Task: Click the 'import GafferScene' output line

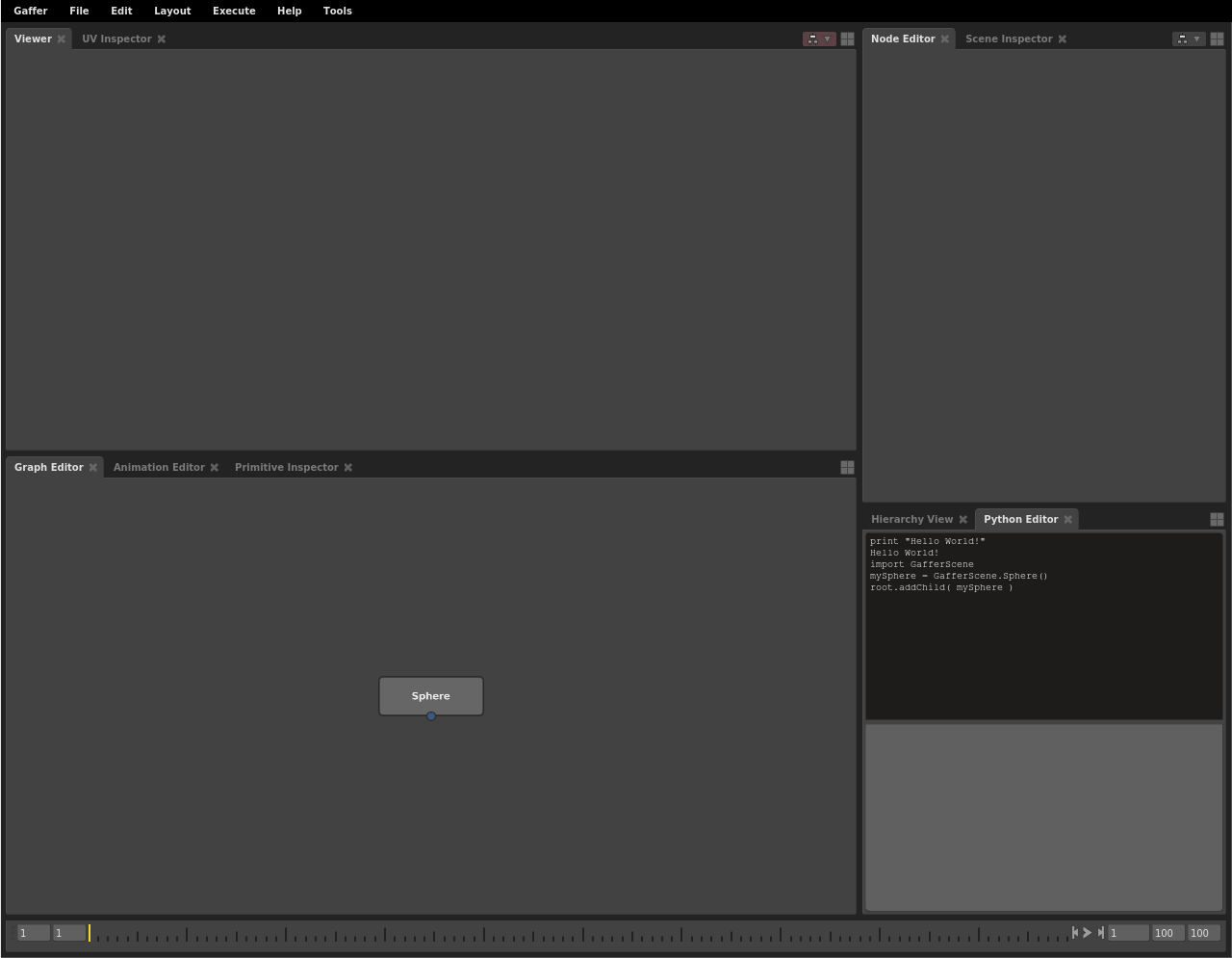Action: pos(922,564)
